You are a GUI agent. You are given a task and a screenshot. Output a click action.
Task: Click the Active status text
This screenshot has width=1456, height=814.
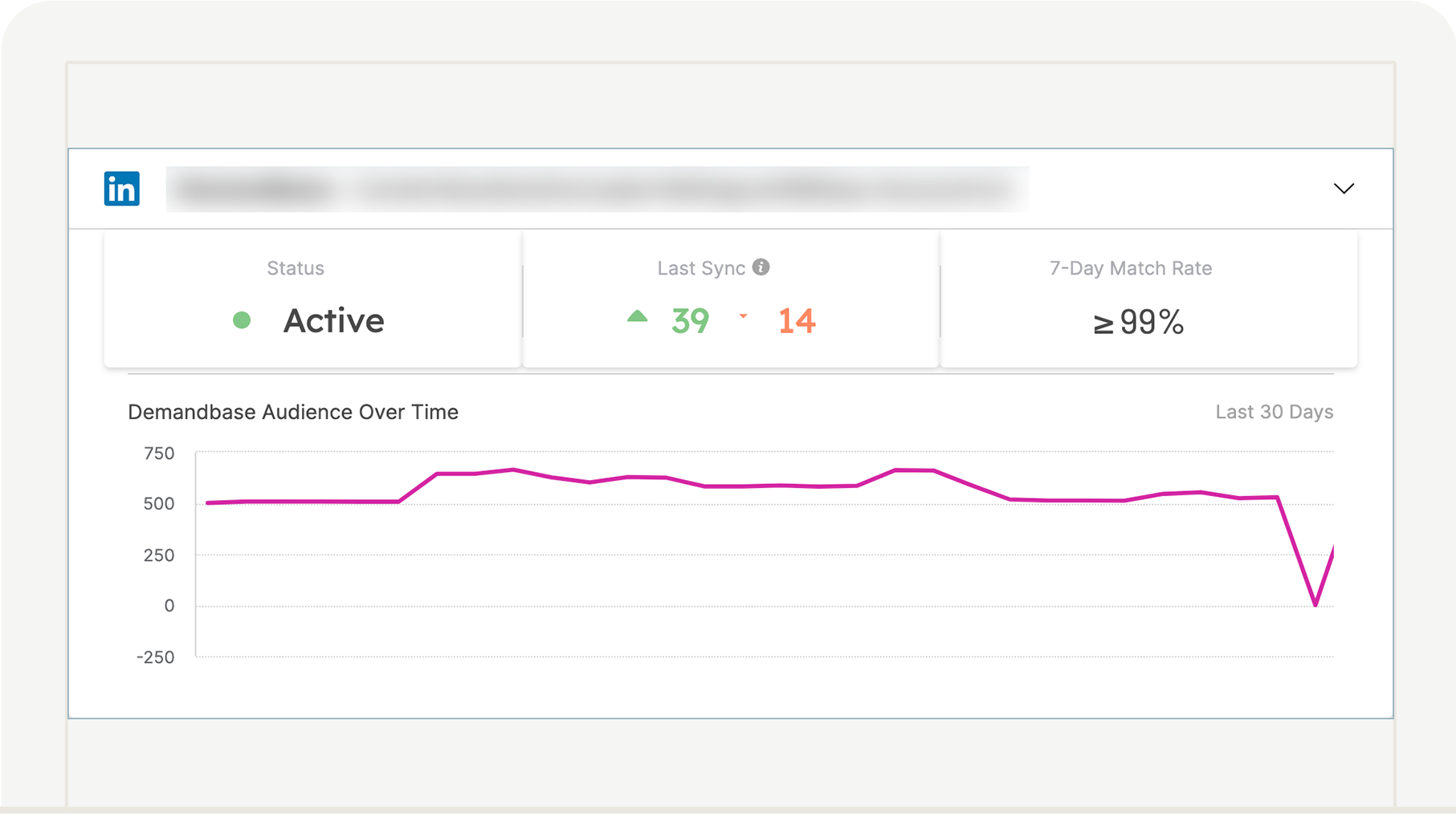(333, 320)
